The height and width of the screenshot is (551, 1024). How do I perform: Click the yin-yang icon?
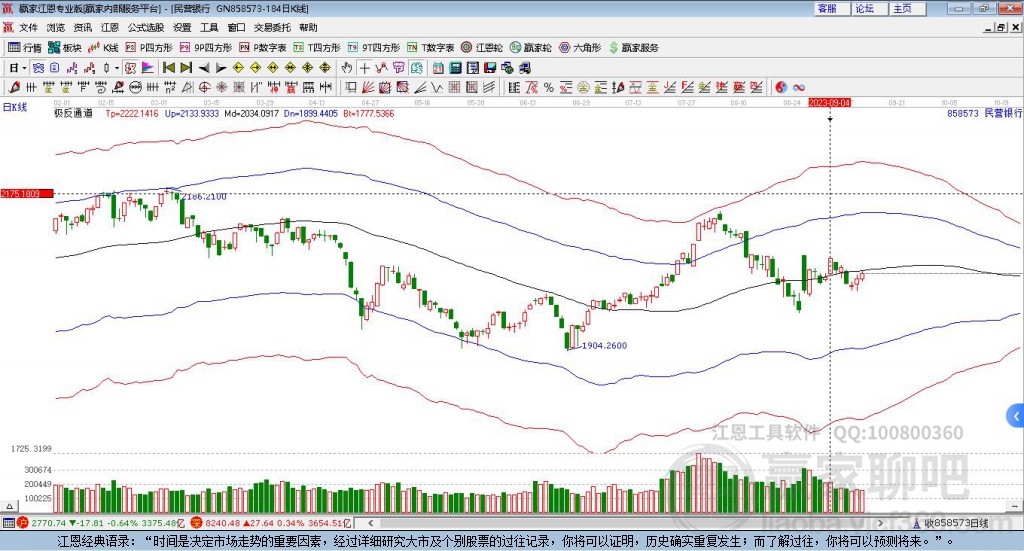pyautogui.click(x=781, y=87)
